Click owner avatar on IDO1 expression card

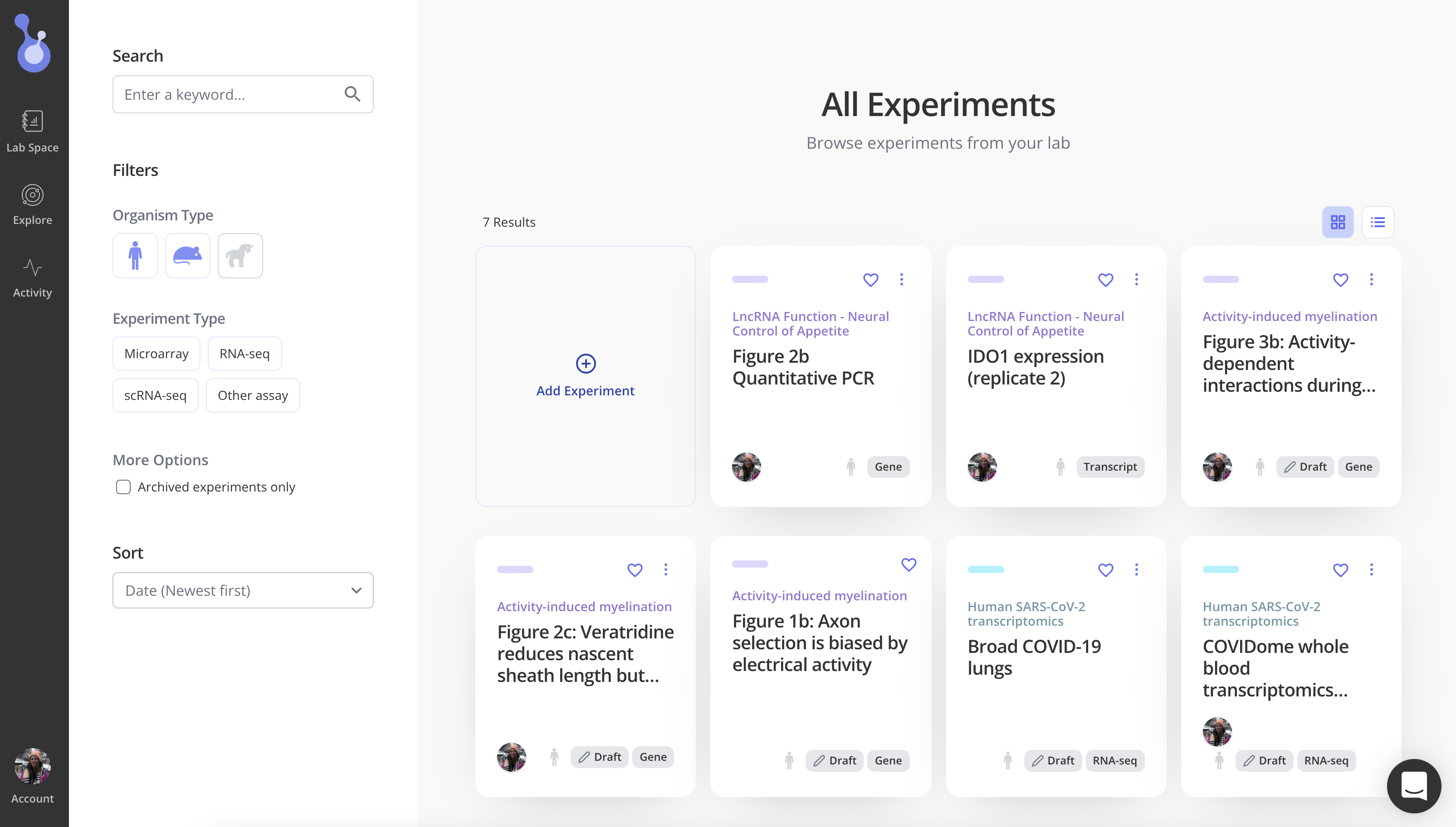[982, 467]
